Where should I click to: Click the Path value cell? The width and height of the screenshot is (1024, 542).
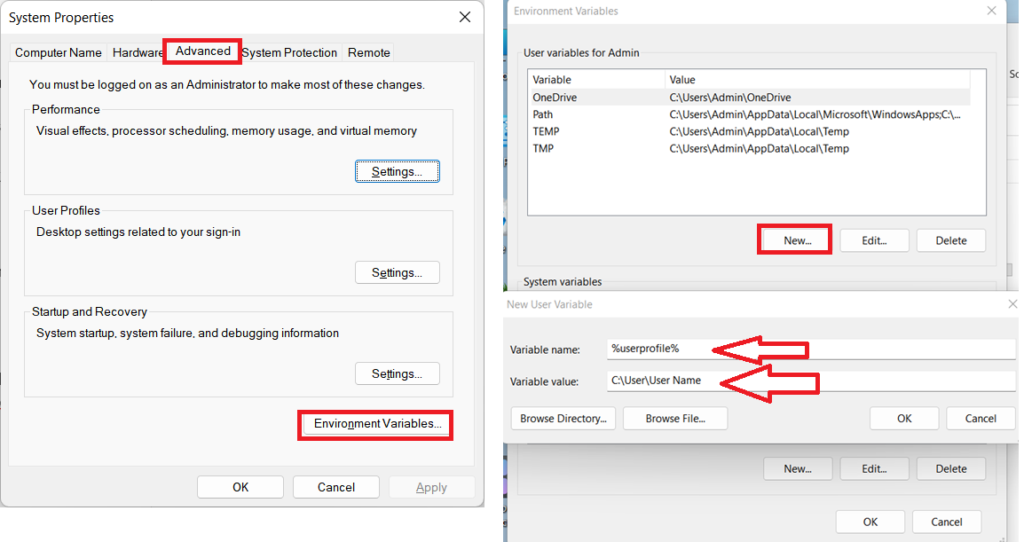click(x=814, y=114)
